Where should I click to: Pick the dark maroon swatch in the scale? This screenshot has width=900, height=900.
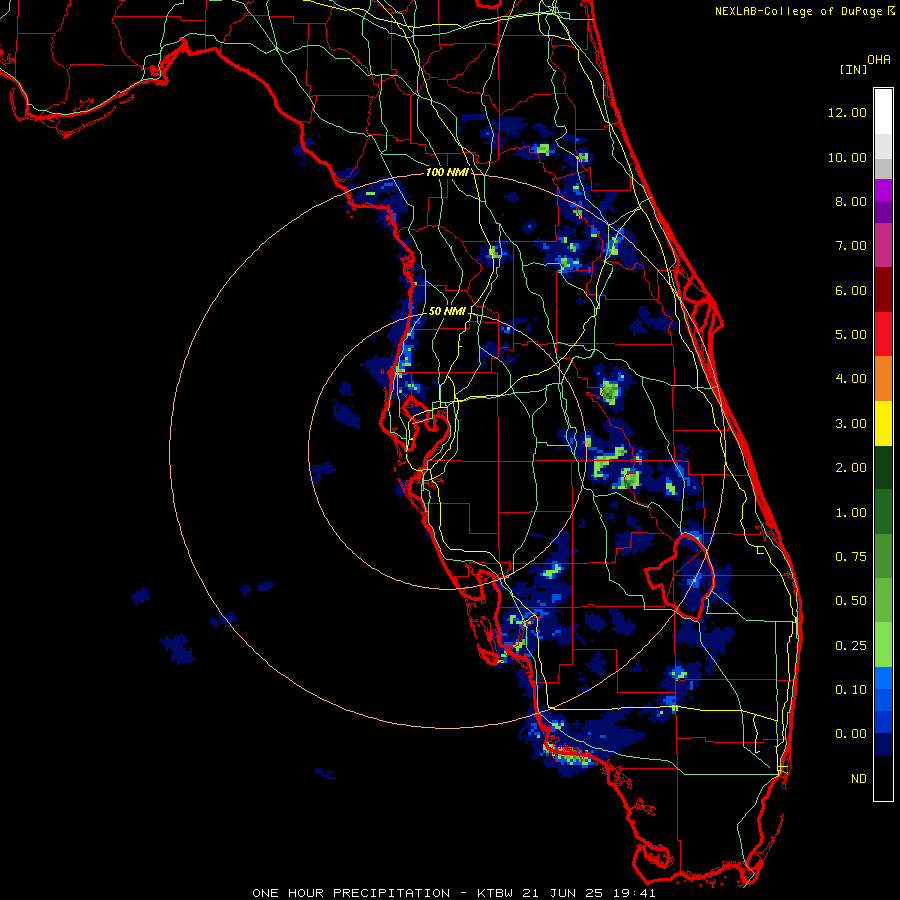pyautogui.click(x=883, y=290)
